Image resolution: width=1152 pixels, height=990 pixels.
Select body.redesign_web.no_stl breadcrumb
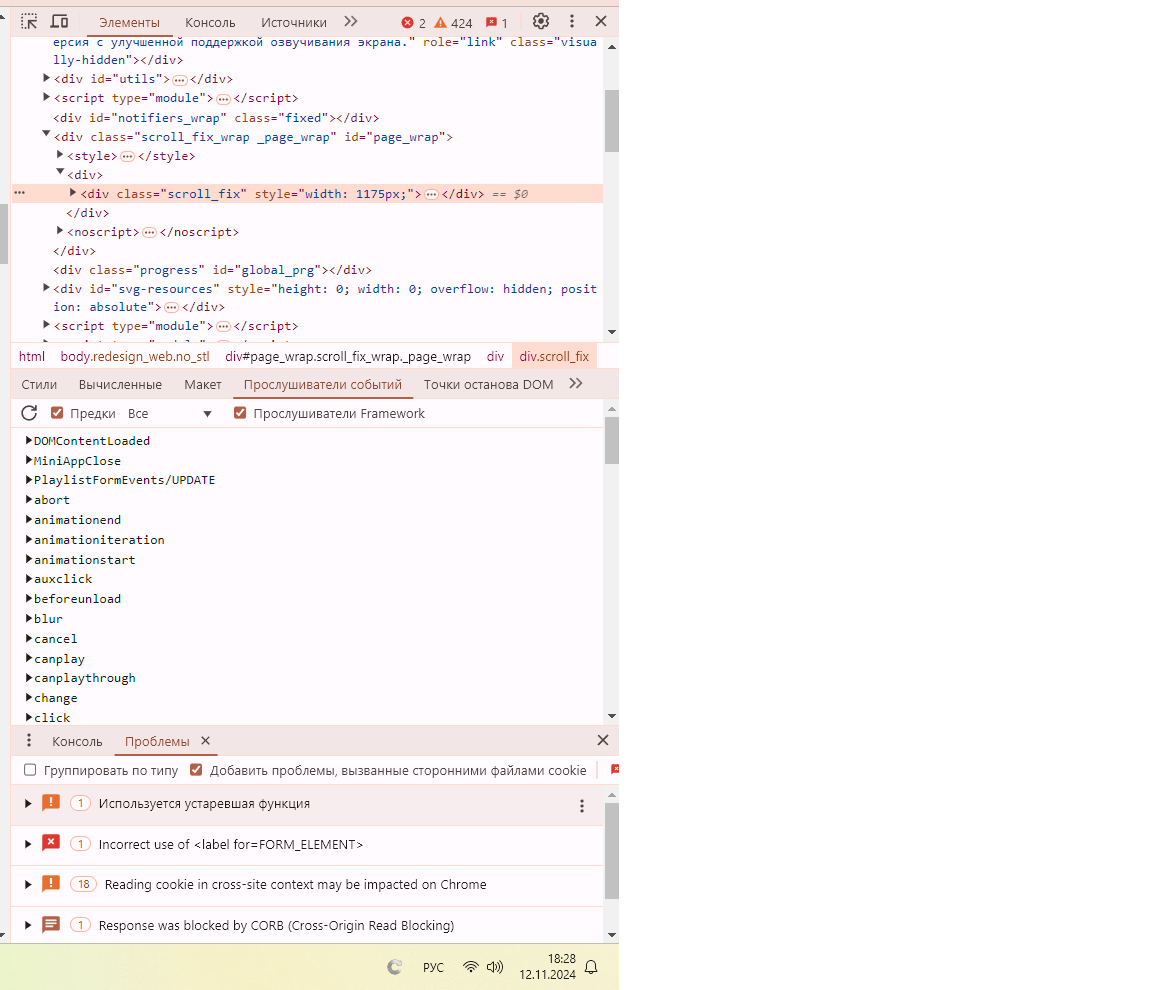135,356
